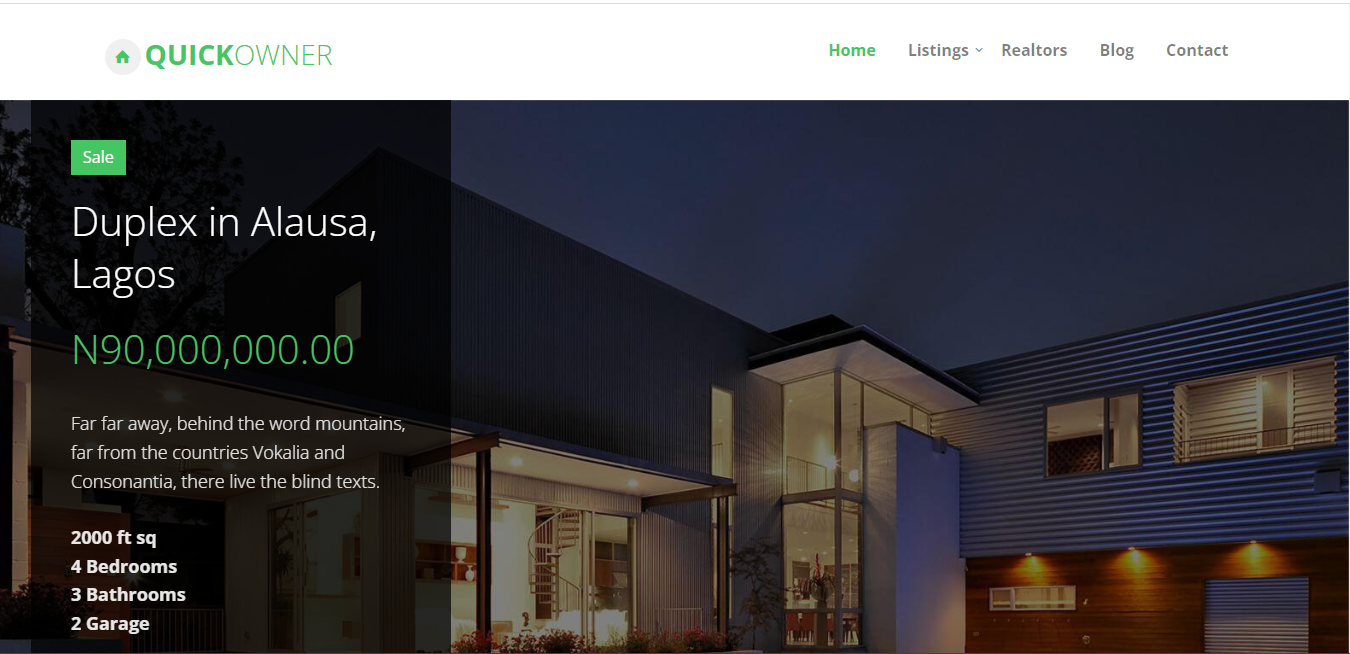Open the Blog page link
This screenshot has height=654, width=1350.
[x=1117, y=50]
